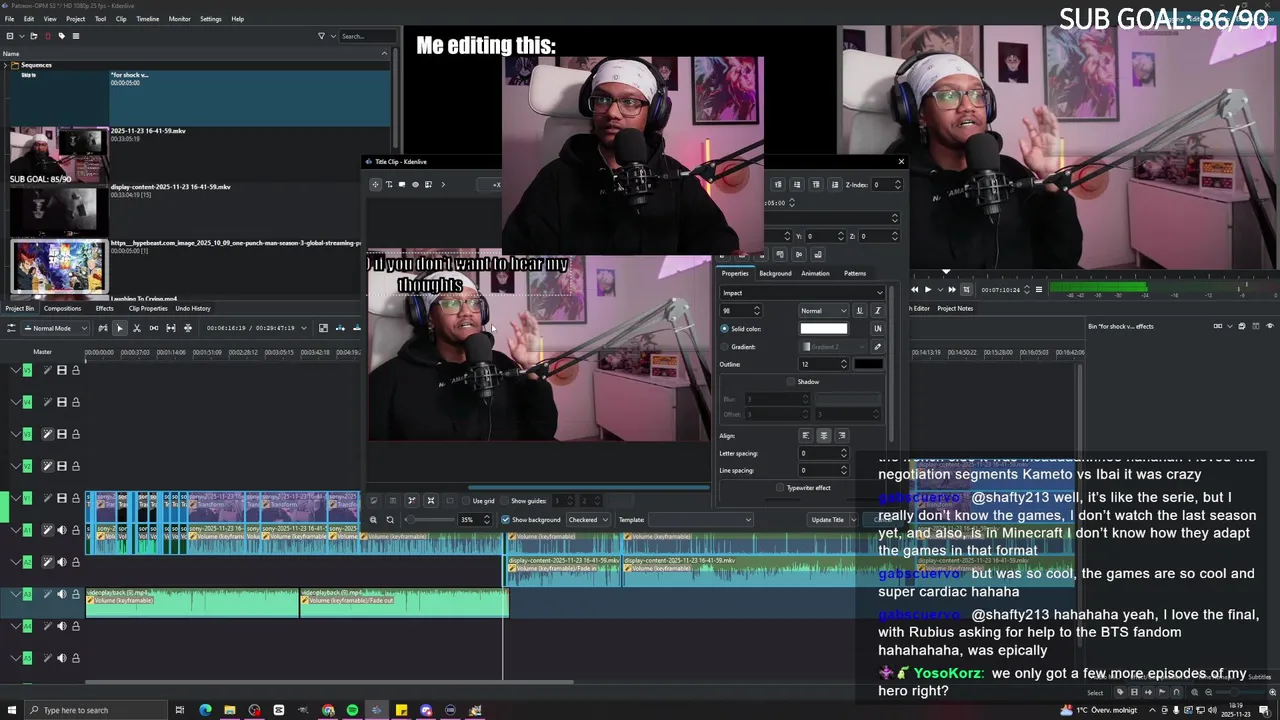The height and width of the screenshot is (720, 1280).
Task: Toggle lock on the first video track
Action: click(75, 370)
